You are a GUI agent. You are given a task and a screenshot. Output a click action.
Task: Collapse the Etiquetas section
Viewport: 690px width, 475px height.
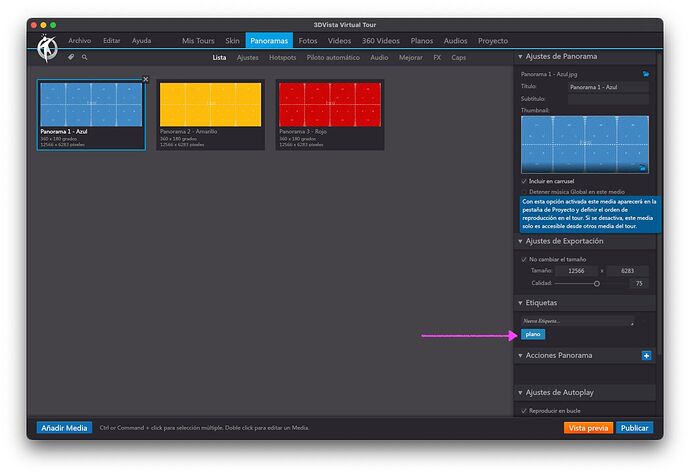[x=520, y=303]
